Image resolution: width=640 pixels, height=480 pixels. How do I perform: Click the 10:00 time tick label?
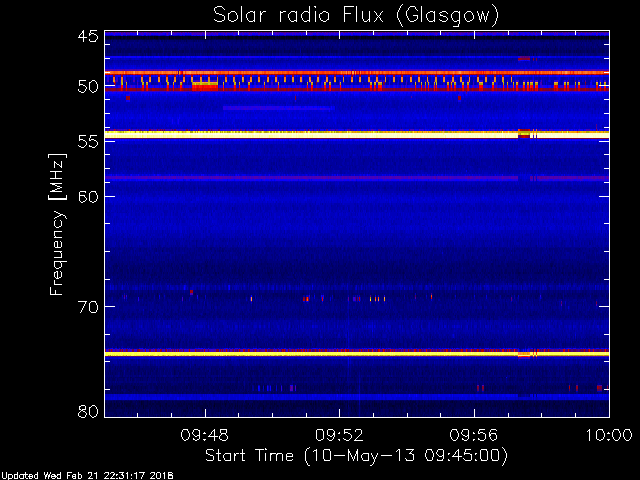pos(609,435)
